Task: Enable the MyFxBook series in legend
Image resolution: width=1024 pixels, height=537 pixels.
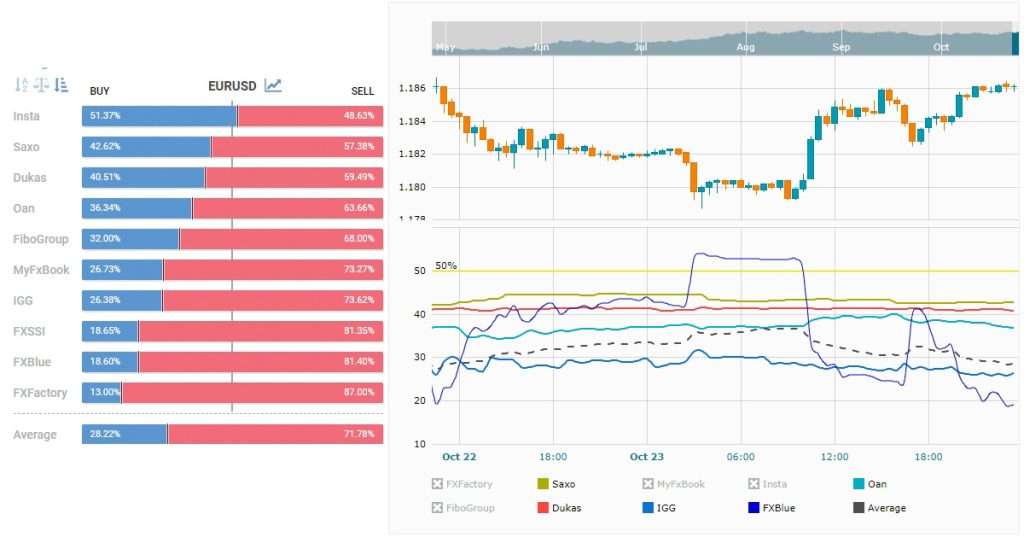Action: [x=649, y=484]
